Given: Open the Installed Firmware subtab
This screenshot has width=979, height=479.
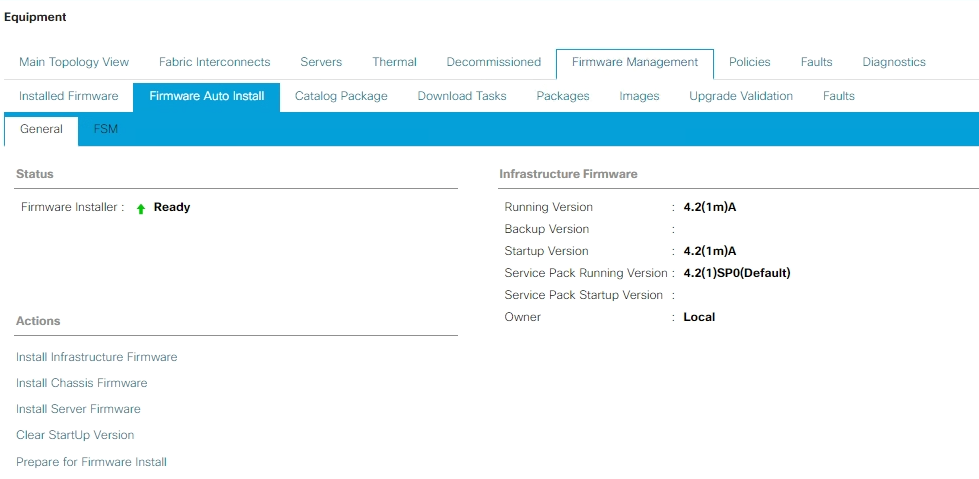Looking at the screenshot, I should [69, 96].
